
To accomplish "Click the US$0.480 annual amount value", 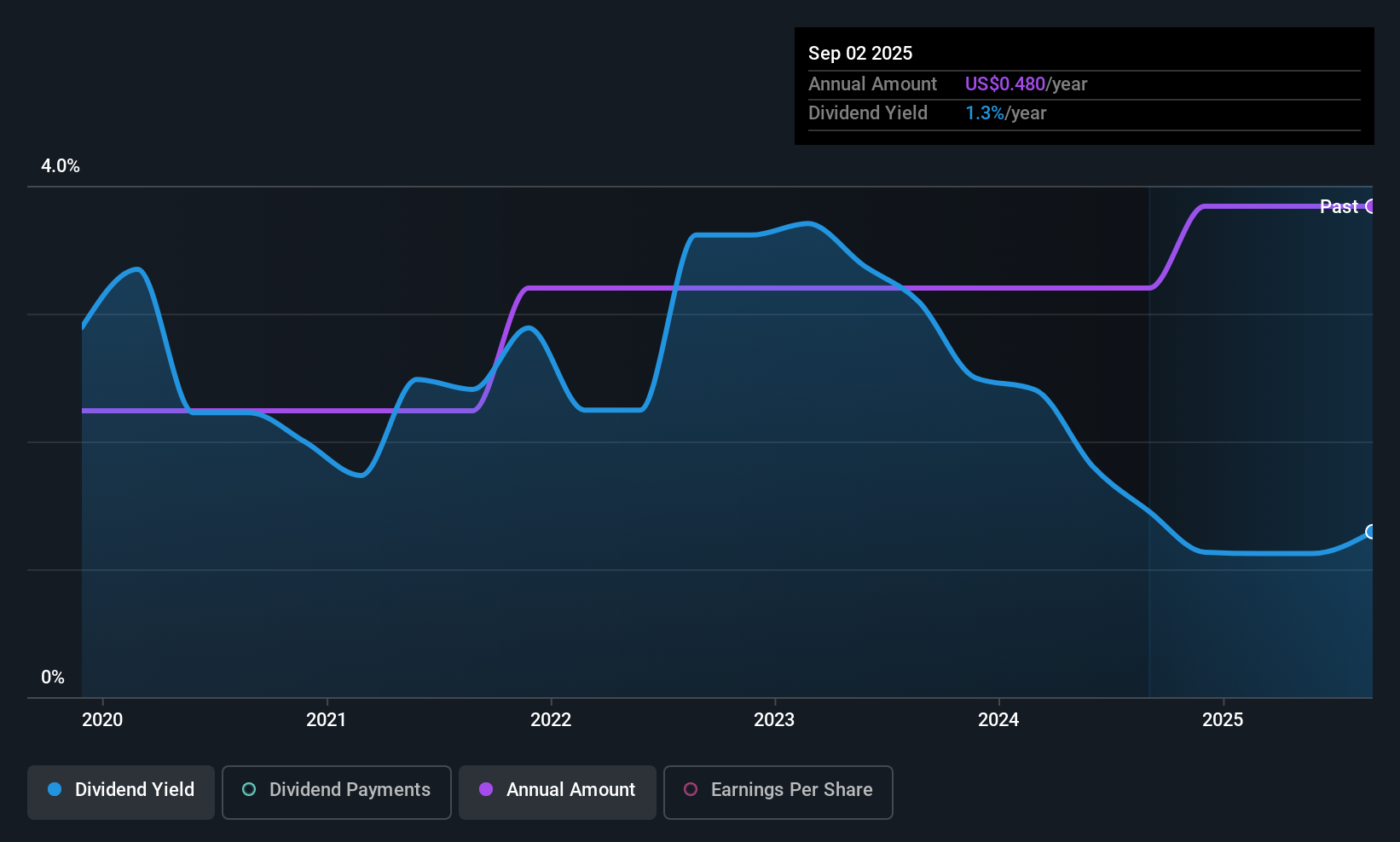I will click(x=1004, y=84).
